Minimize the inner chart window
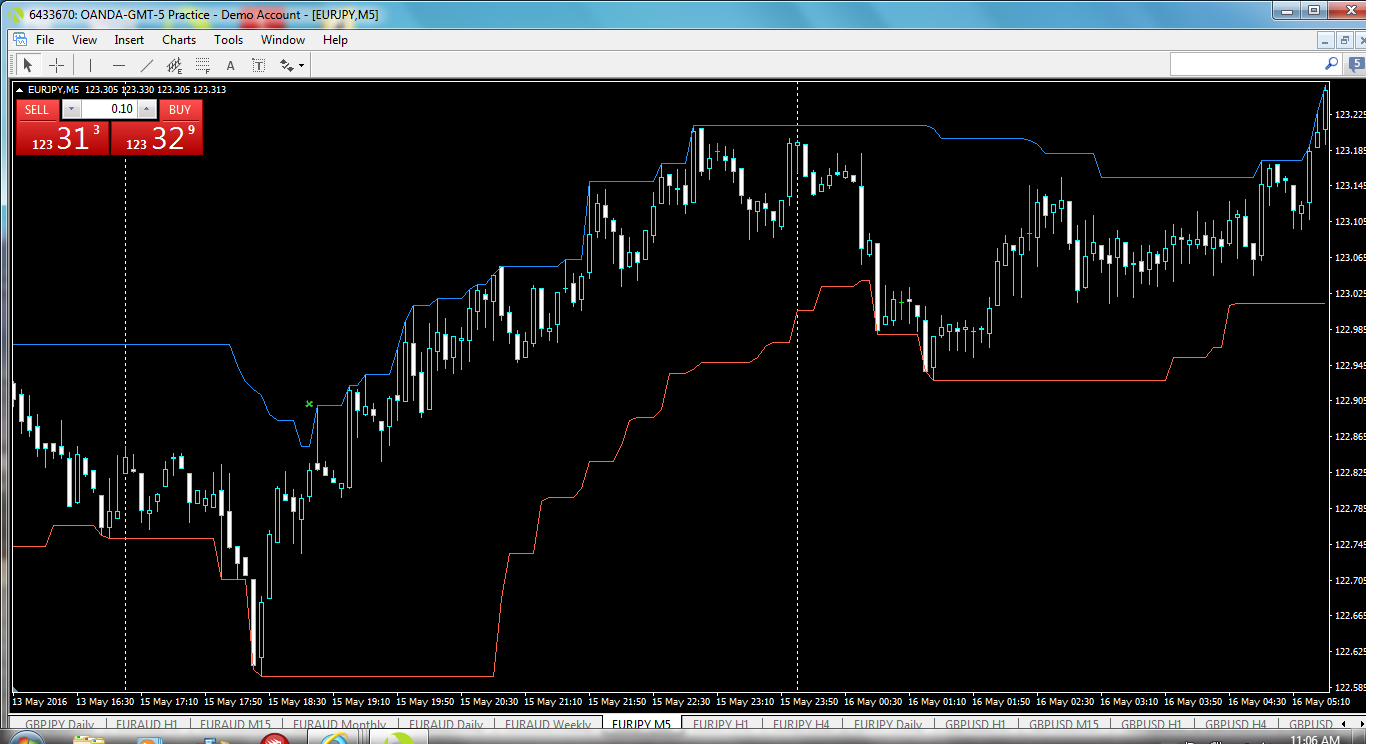The image size is (1382, 744). [1326, 40]
